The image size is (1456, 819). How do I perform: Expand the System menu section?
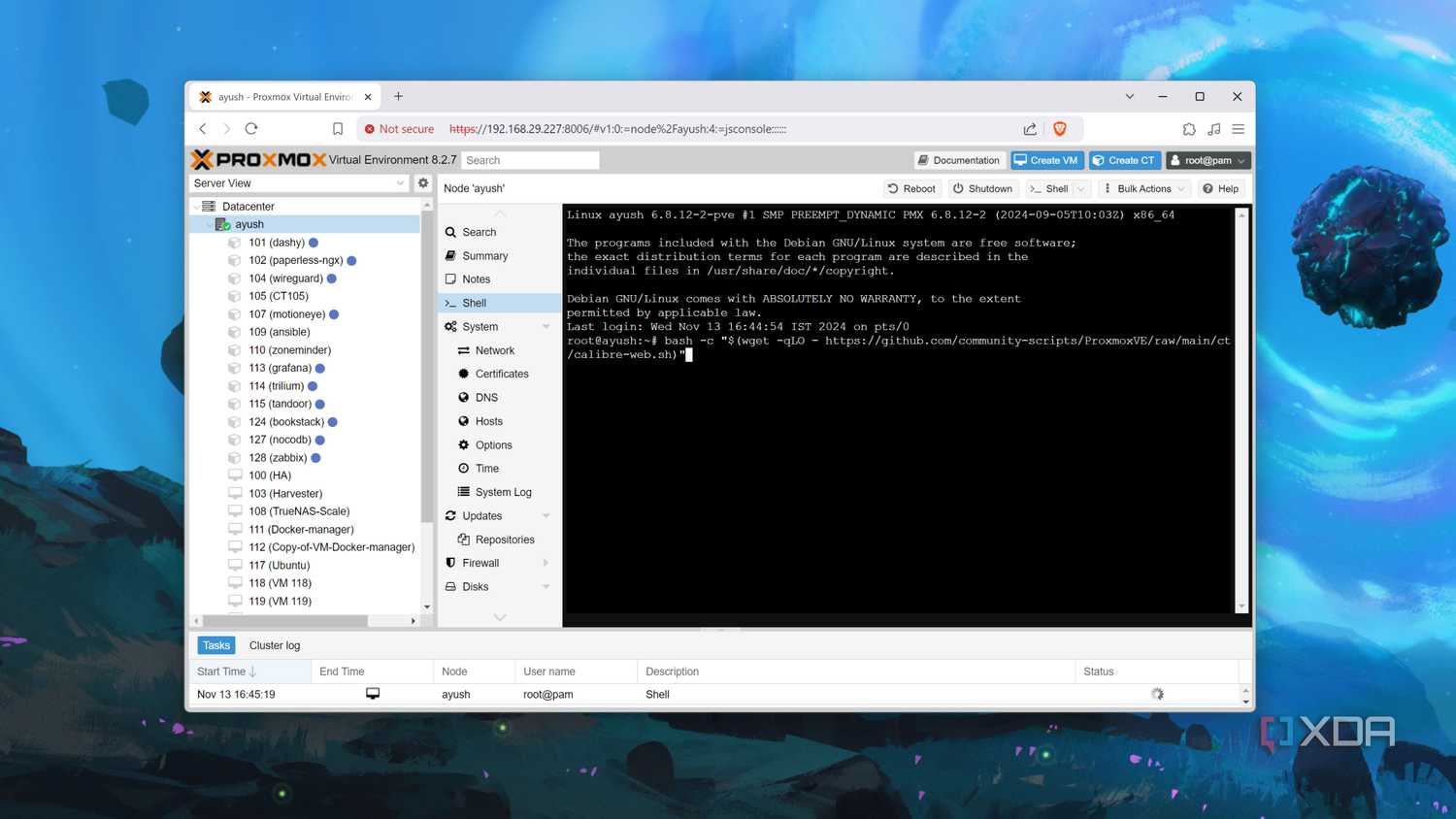pos(546,327)
